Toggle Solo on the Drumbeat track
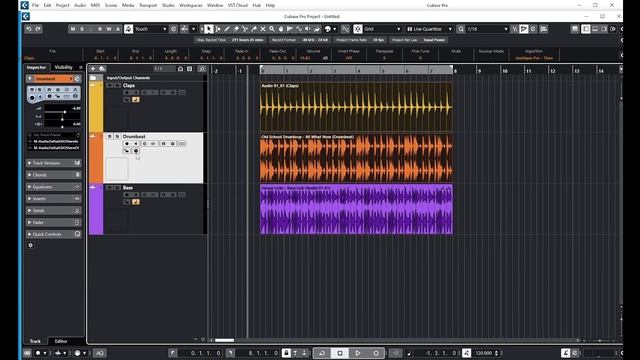 (117, 136)
